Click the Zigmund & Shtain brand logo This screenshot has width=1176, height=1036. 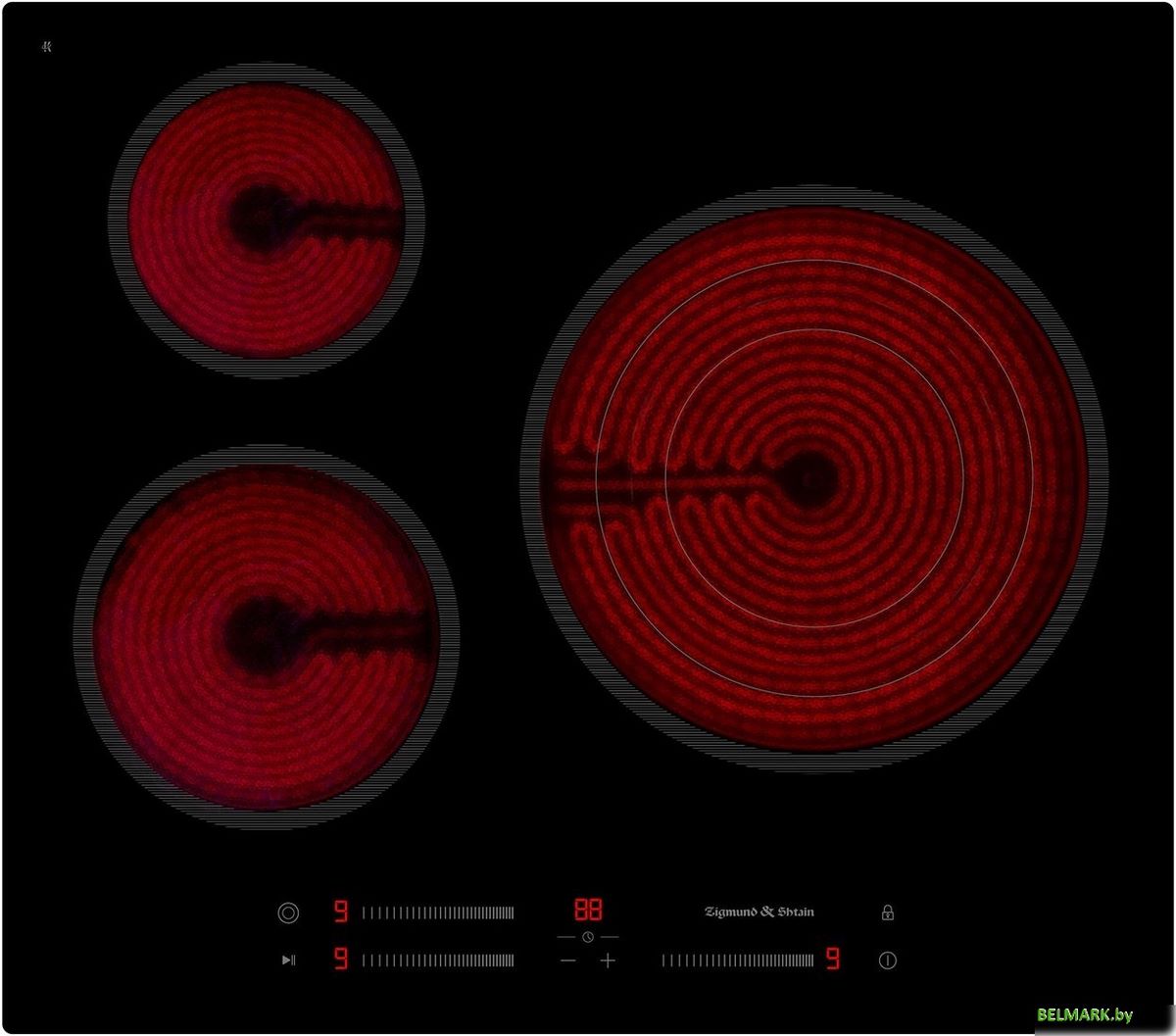(759, 912)
